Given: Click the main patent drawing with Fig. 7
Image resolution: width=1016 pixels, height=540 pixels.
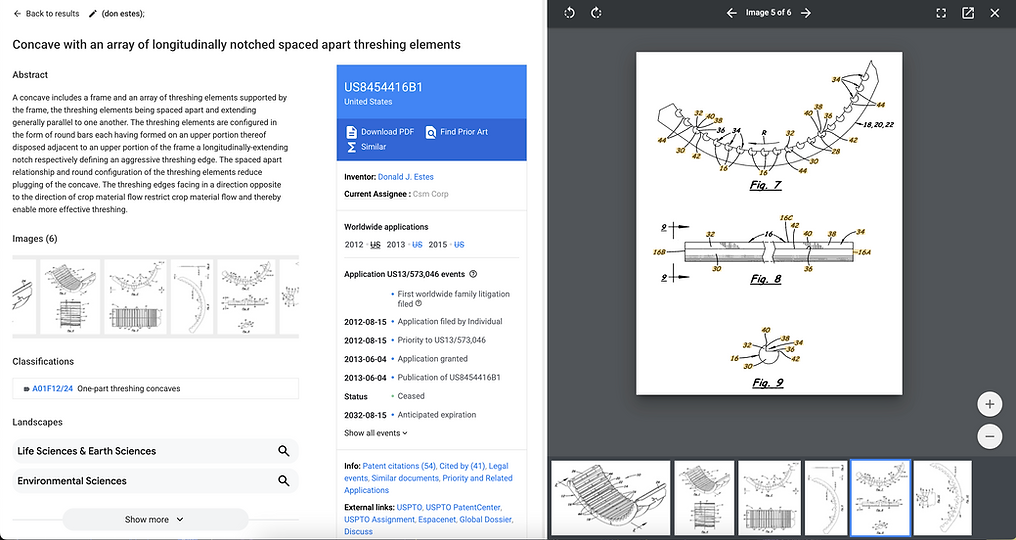Looking at the screenshot, I should tap(769, 223).
